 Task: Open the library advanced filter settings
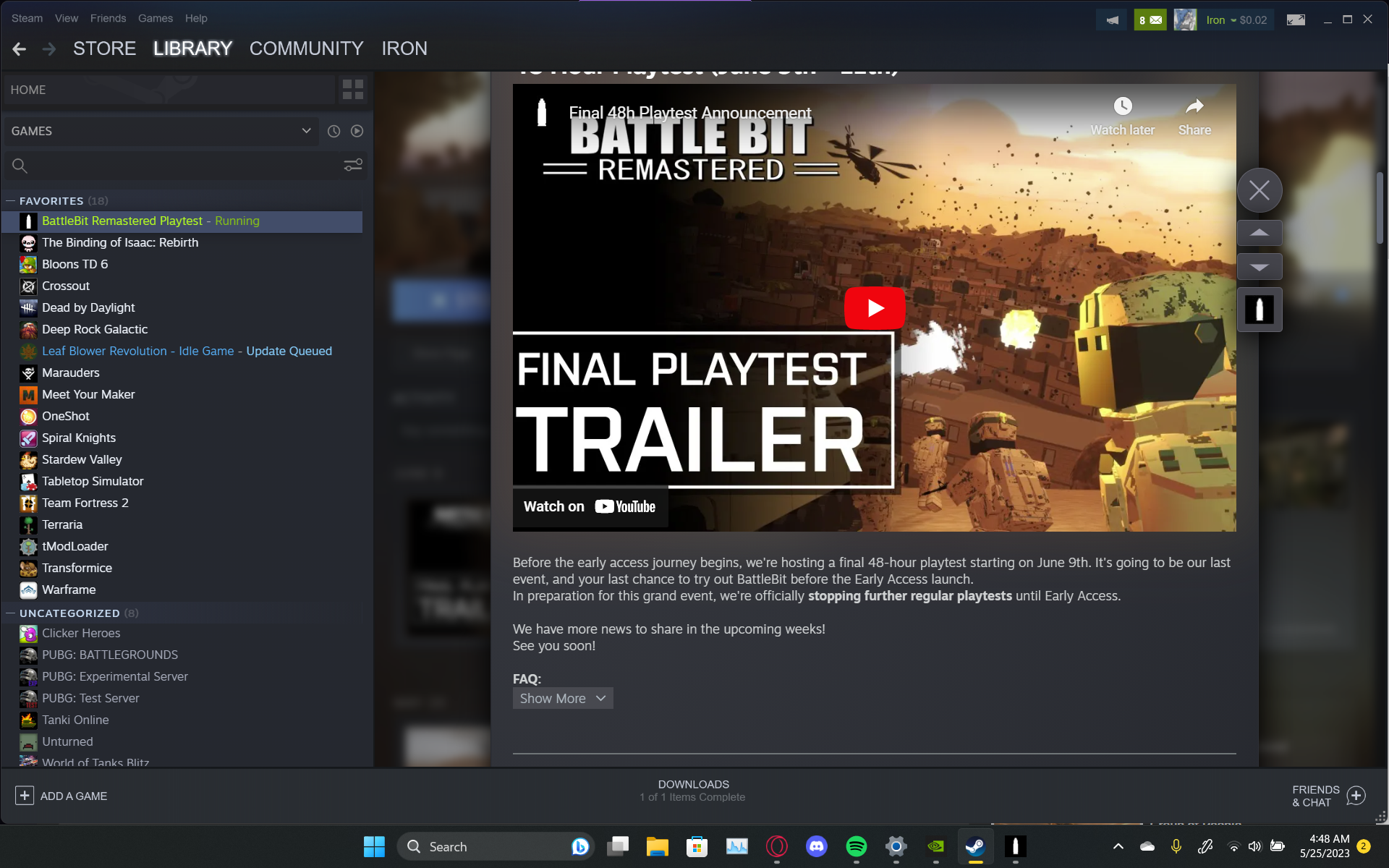(353, 166)
